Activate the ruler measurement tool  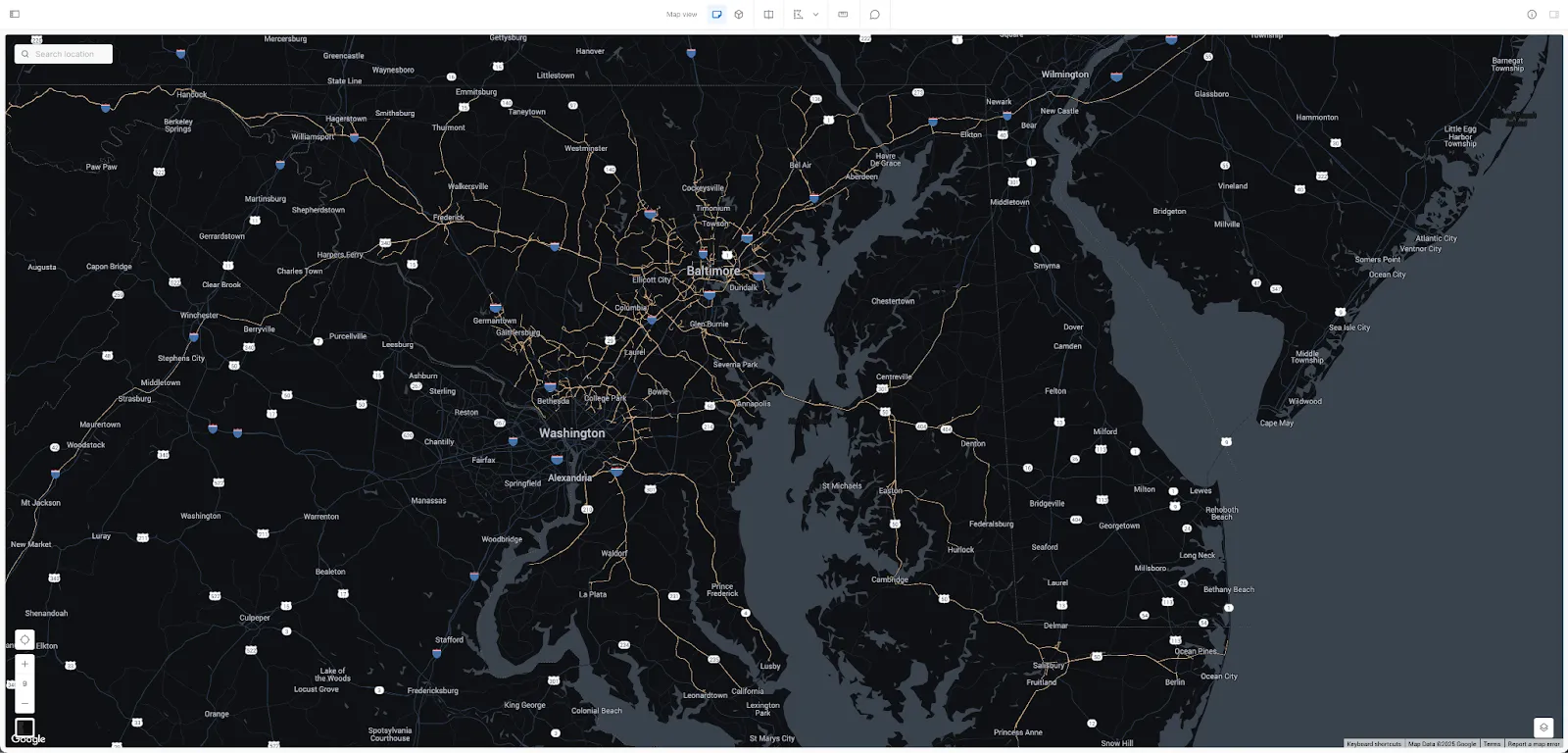[843, 15]
